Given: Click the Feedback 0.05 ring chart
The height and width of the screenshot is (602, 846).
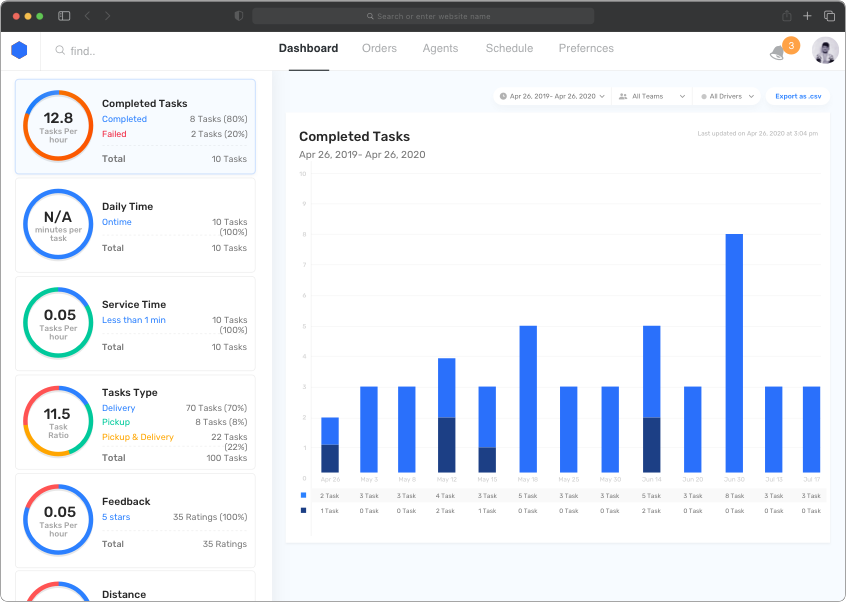Looking at the screenshot, I should [x=58, y=519].
